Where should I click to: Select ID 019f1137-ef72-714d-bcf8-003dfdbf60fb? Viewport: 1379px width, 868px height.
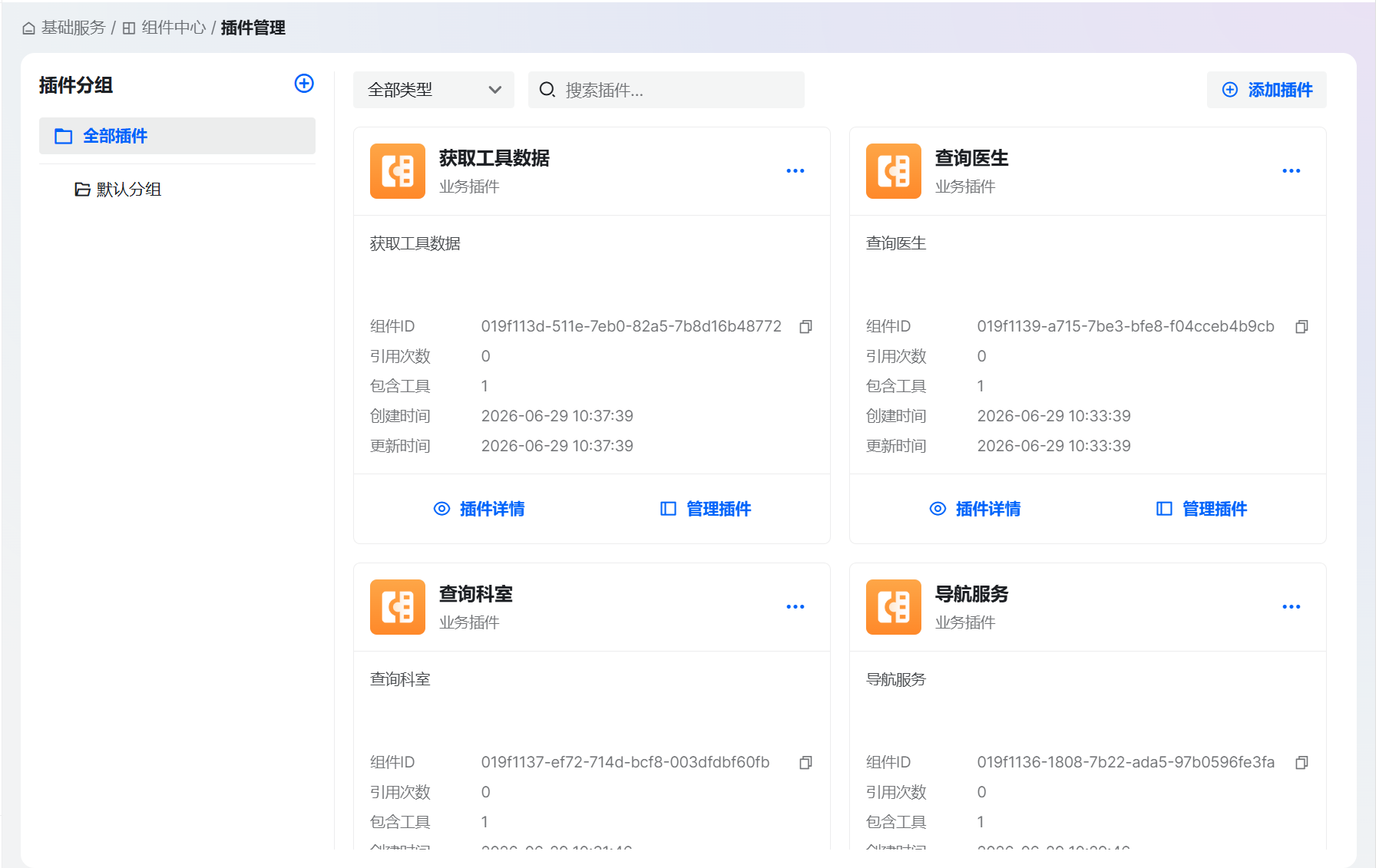click(625, 762)
